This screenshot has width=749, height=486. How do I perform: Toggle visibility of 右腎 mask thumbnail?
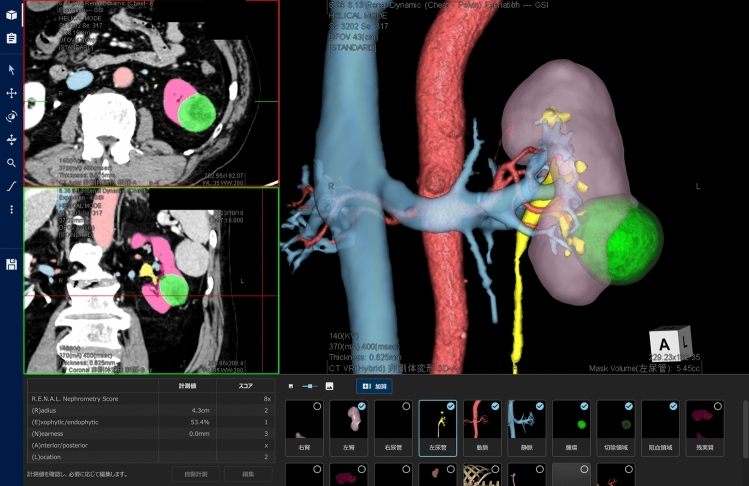point(317,406)
